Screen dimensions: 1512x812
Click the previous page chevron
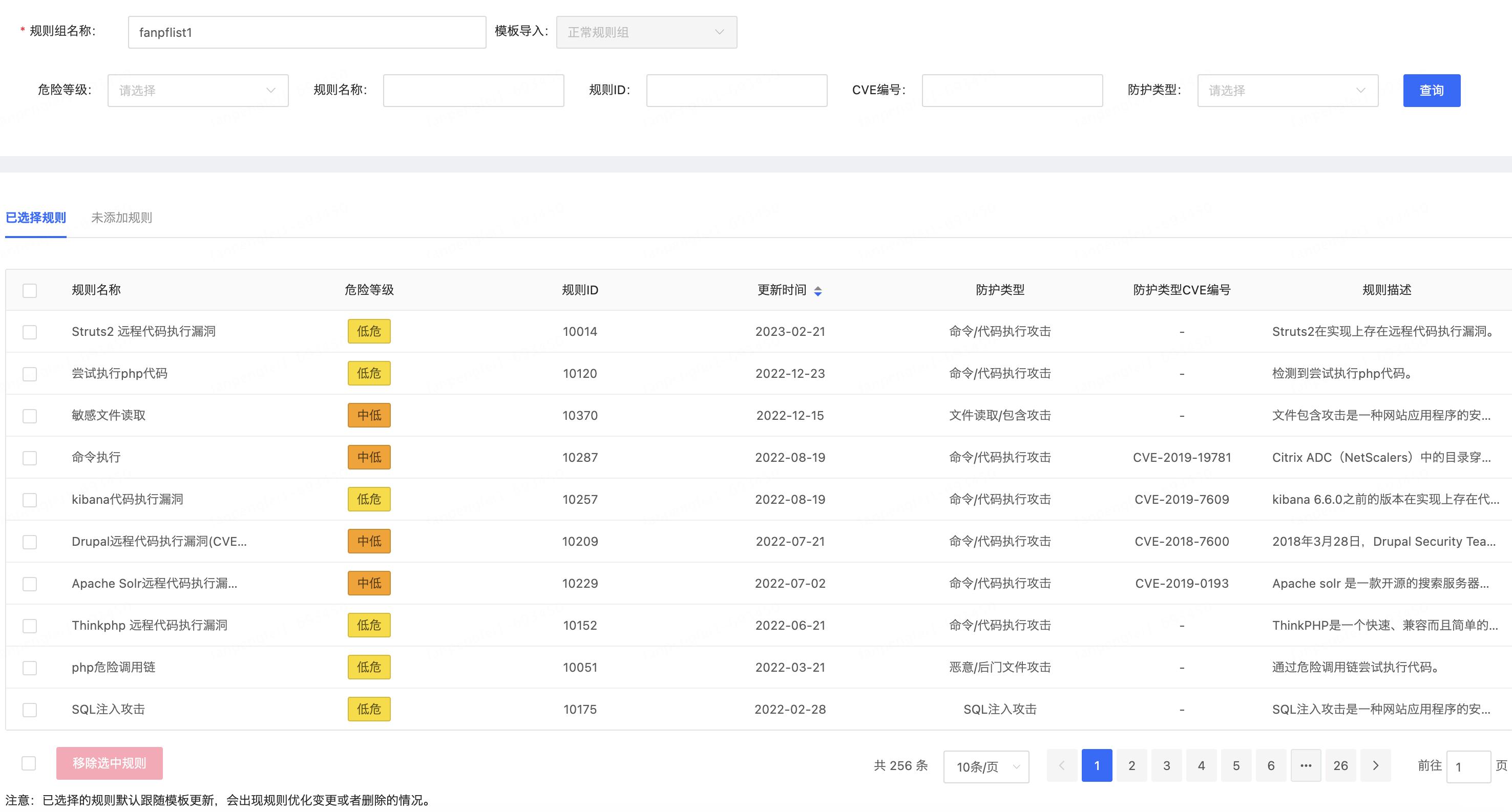point(1061,765)
